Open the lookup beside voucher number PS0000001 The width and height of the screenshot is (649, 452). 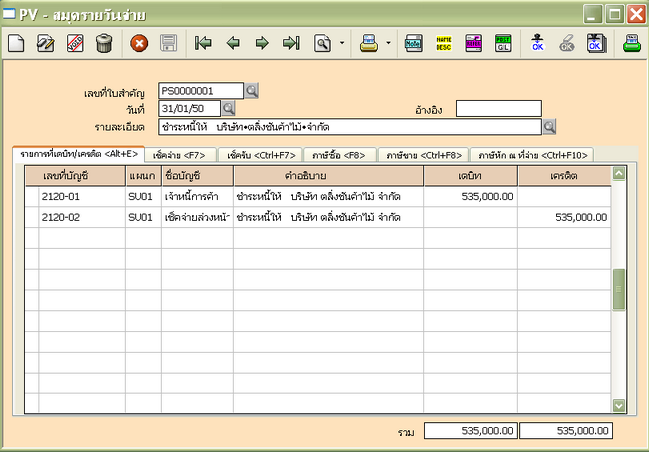pyautogui.click(x=252, y=91)
